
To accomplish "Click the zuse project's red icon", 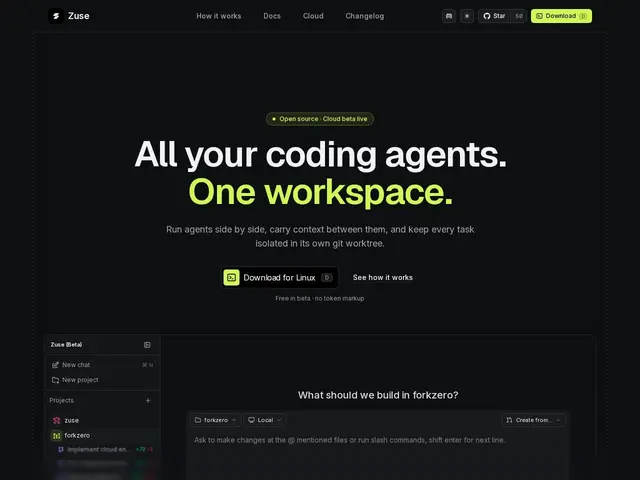I will pos(56,420).
